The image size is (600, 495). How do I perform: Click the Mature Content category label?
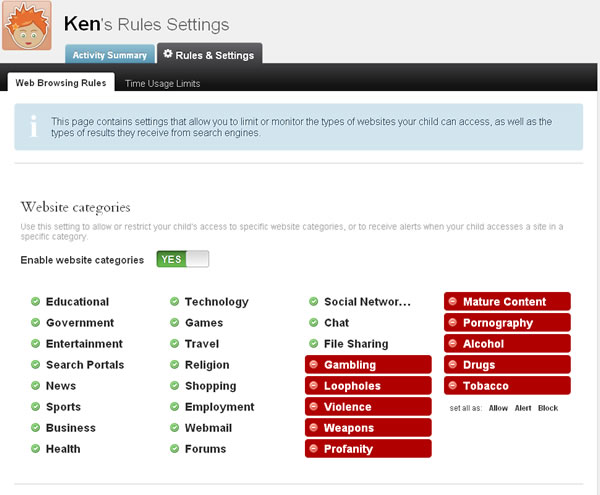[504, 302]
